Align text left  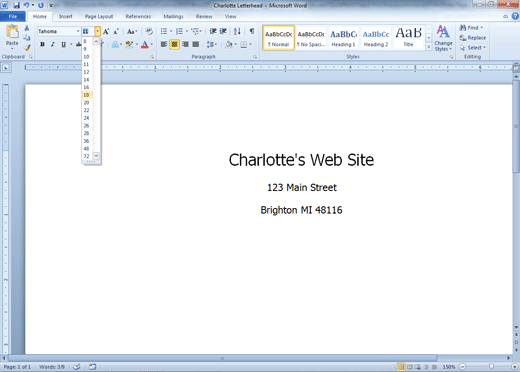[x=164, y=44]
